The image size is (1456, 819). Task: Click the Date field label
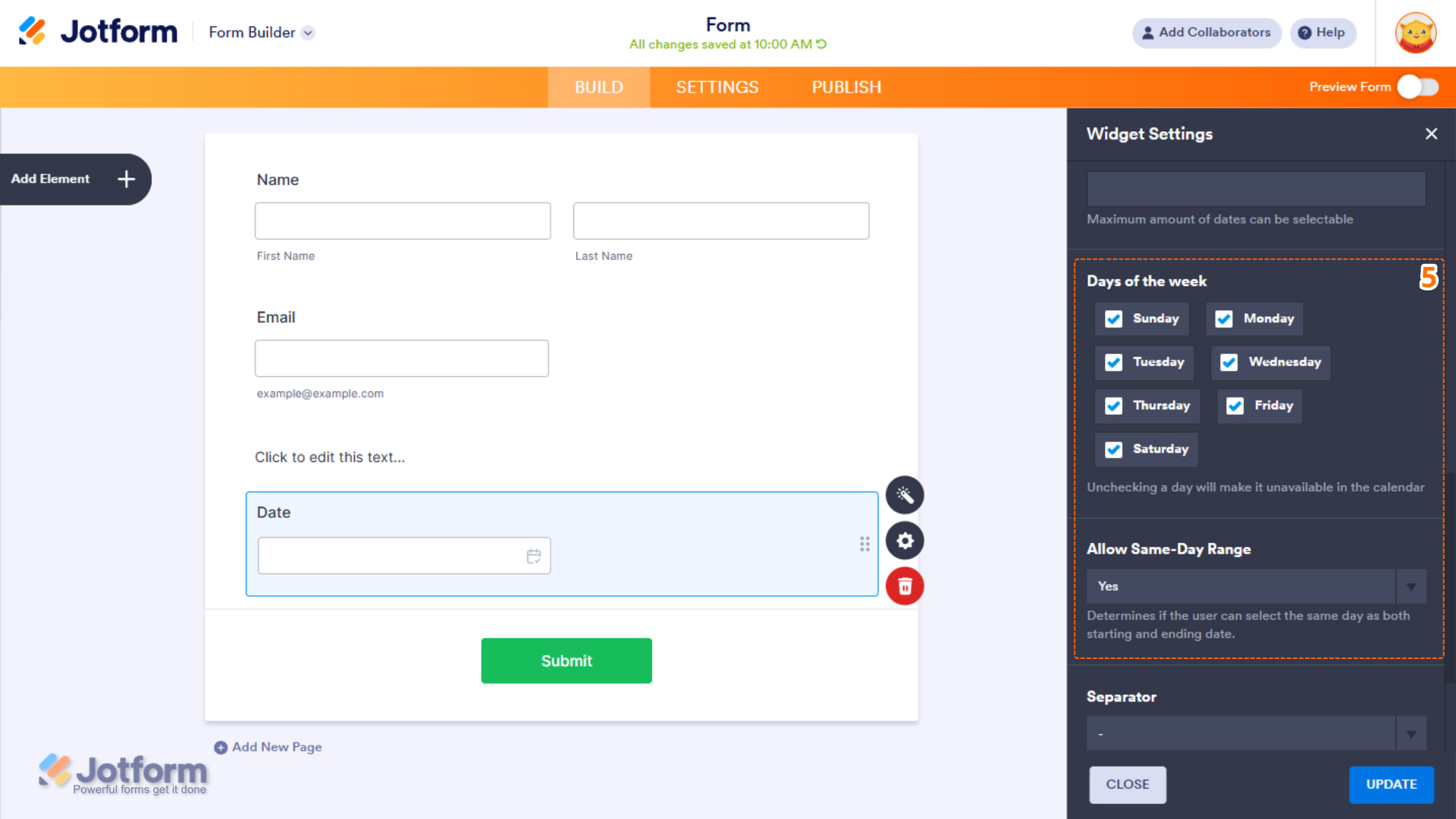[274, 513]
